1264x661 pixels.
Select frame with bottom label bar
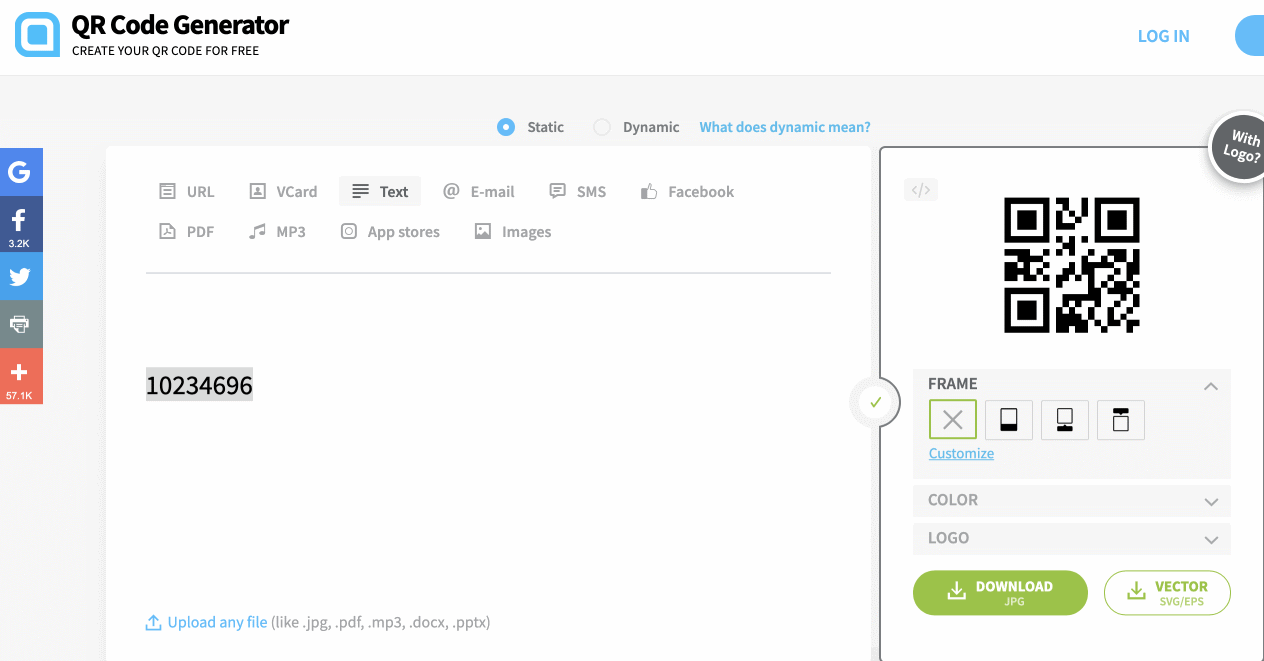[1009, 420]
